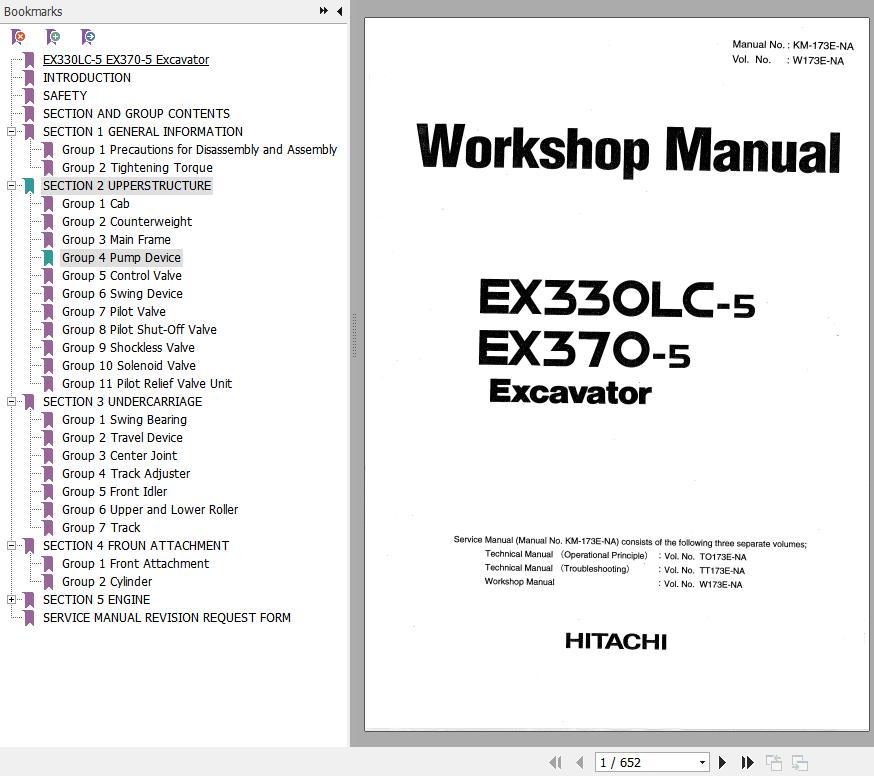874x776 pixels.
Task: Collapse SECTION 4 FROUN ATTACHMENT tree node
Action: 11,545
